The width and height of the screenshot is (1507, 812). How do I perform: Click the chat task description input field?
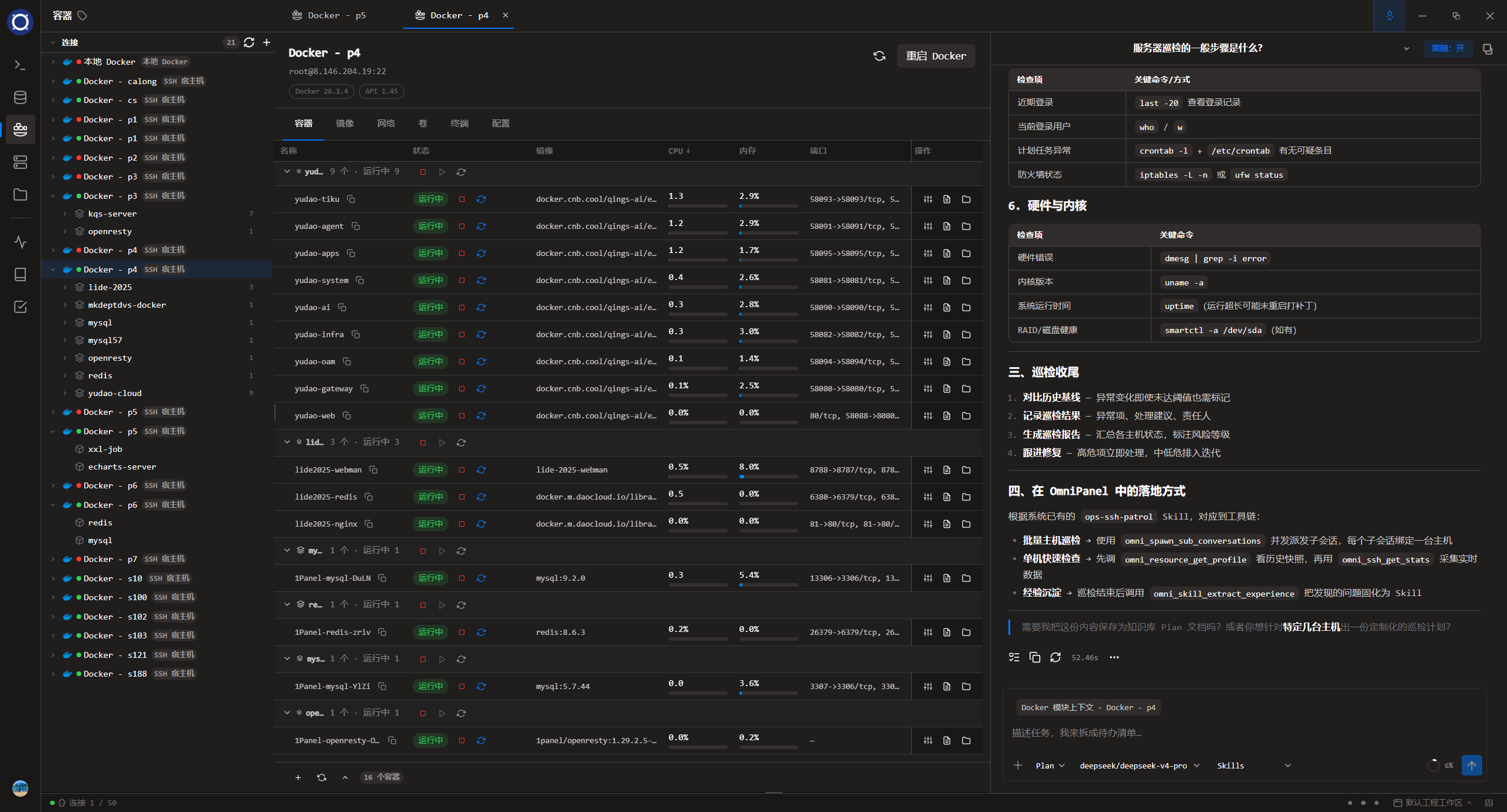point(1244,733)
